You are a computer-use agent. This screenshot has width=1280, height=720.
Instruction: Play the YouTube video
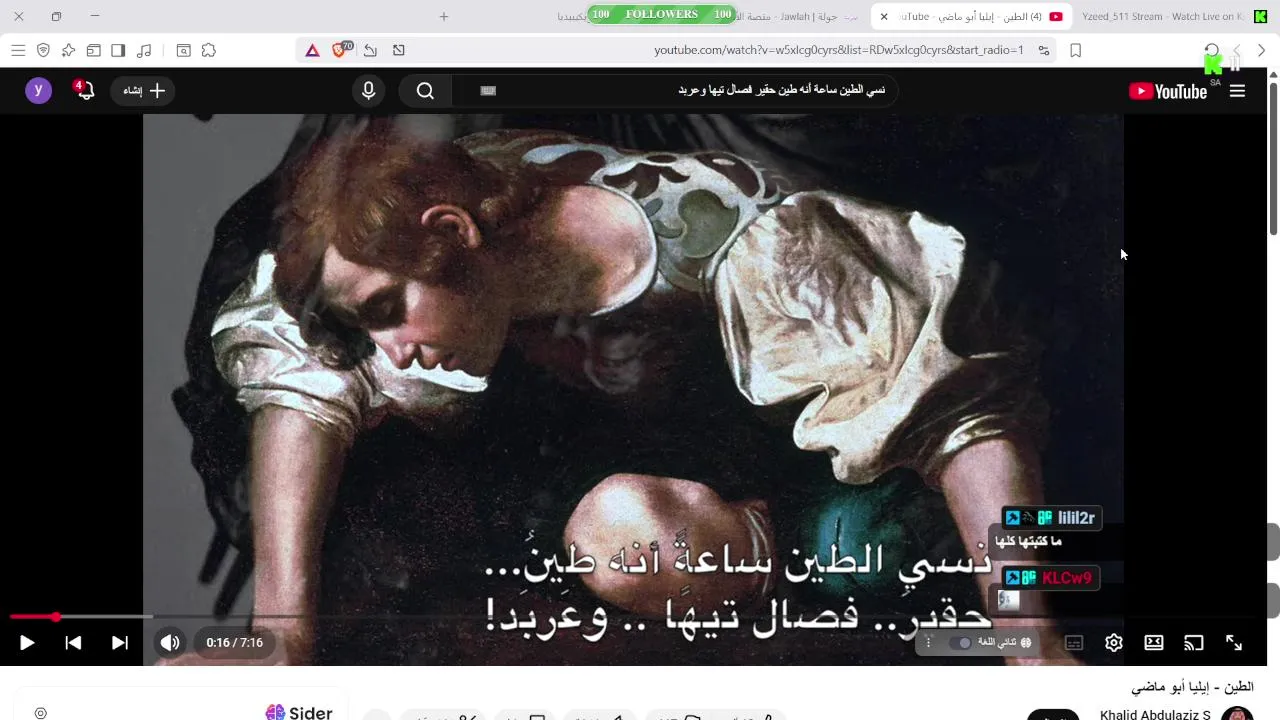coord(27,643)
